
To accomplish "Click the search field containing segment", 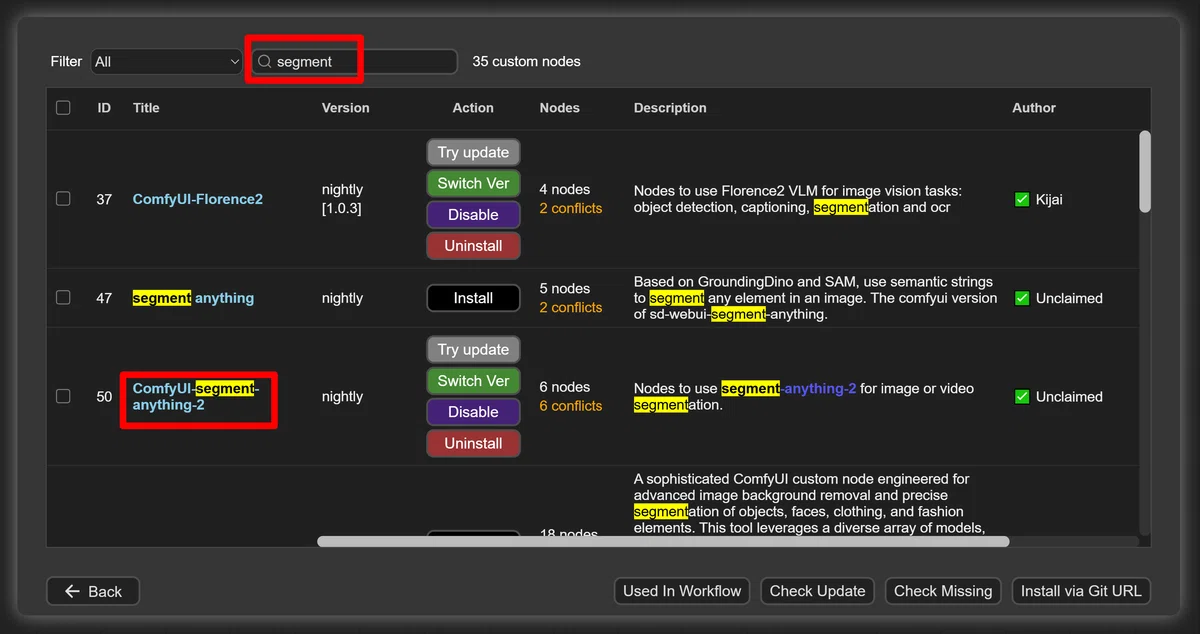I will coord(354,62).
